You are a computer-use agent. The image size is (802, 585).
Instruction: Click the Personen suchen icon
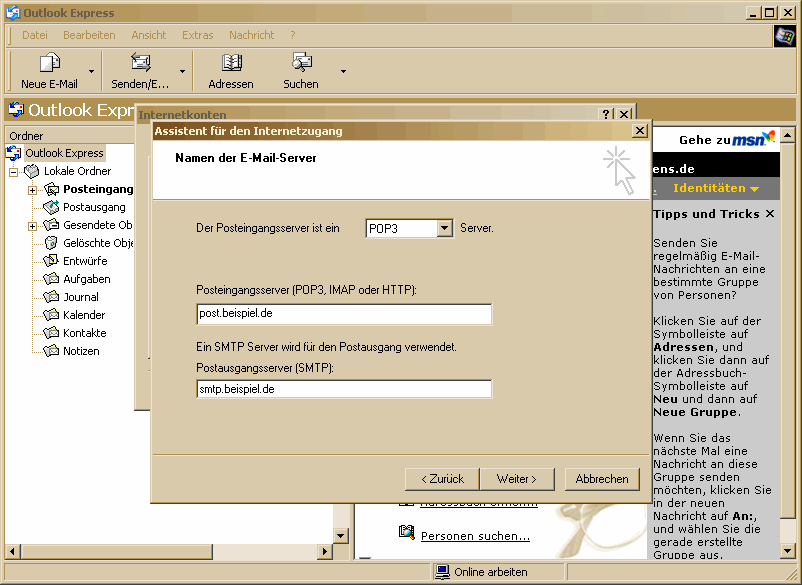coord(406,532)
